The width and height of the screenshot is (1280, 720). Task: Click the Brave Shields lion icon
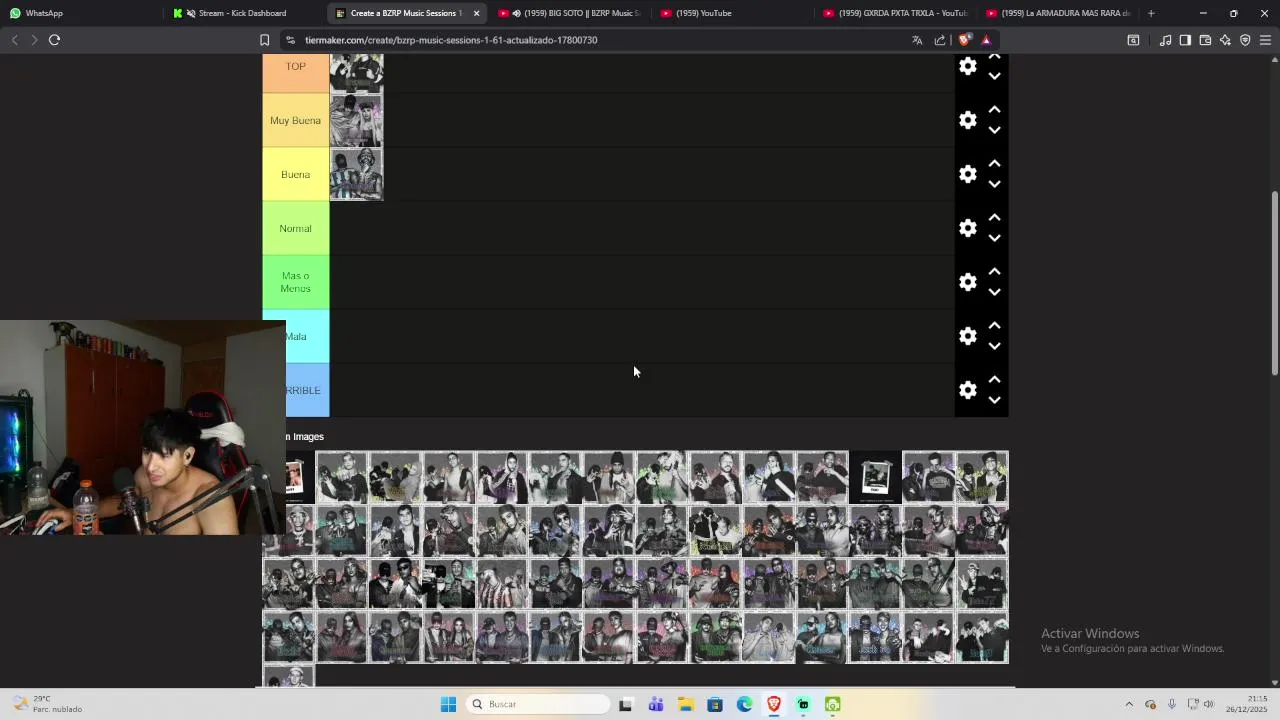pyautogui.click(x=964, y=40)
